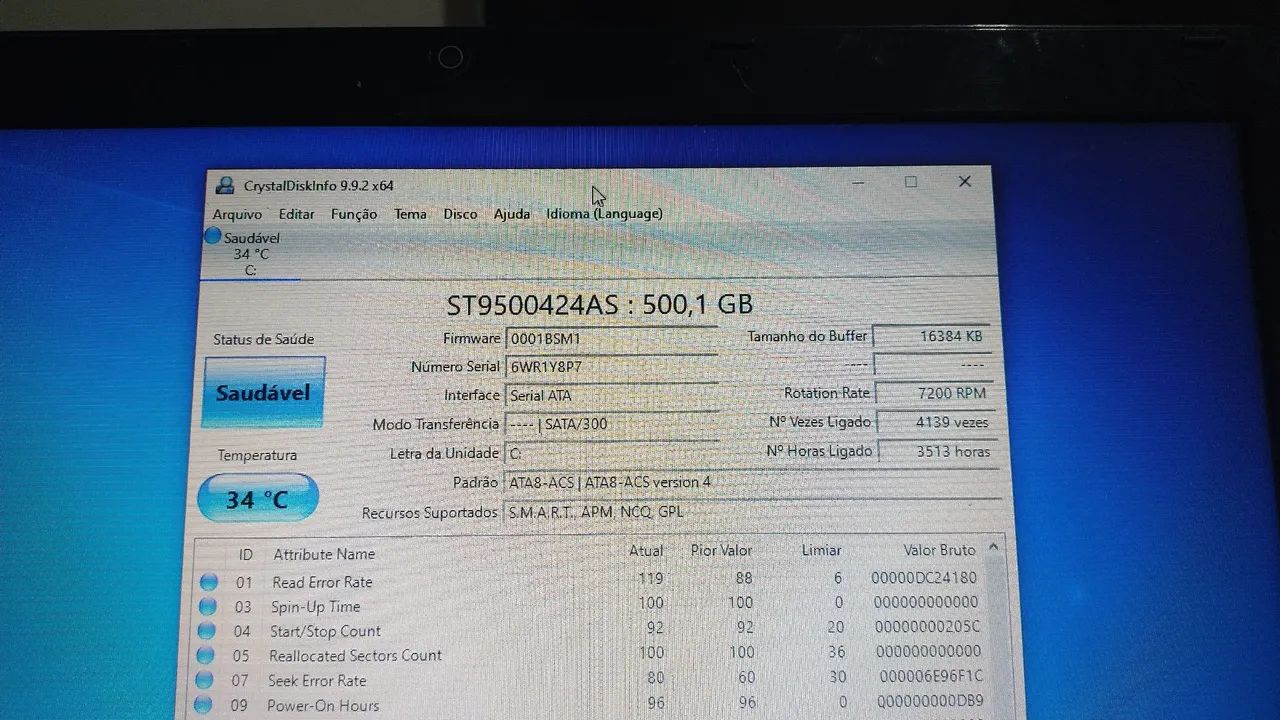Viewport: 1280px width, 720px height.
Task: Click the status orb for Power-On Hours
Action: (x=203, y=705)
